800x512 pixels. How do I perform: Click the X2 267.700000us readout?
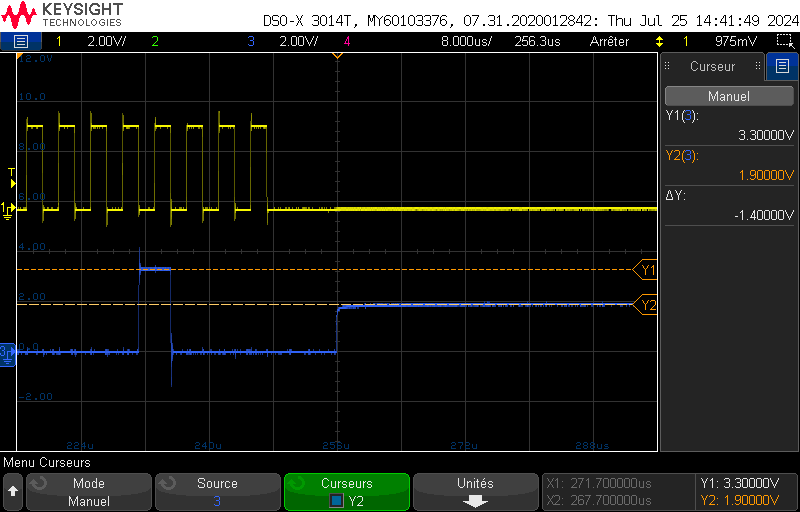coord(598,500)
